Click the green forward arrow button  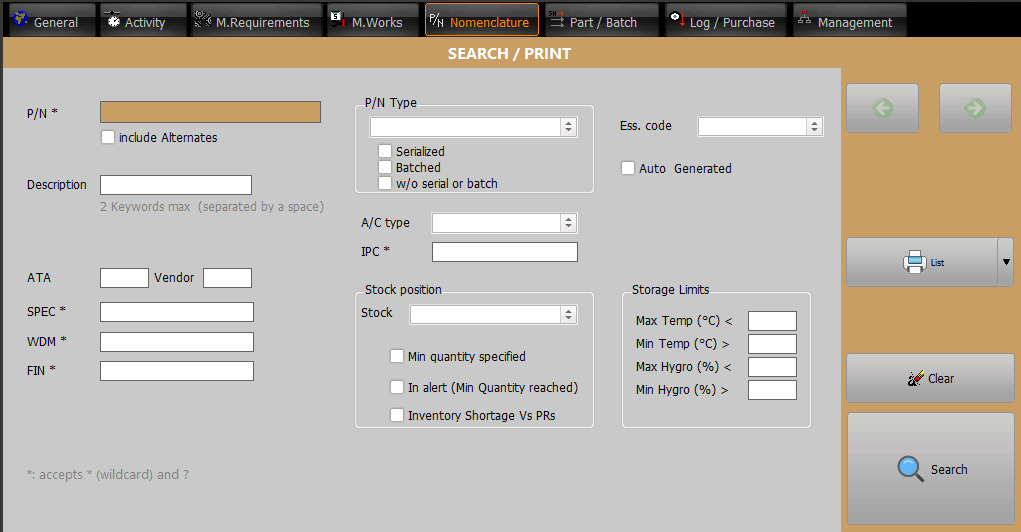click(x=975, y=108)
